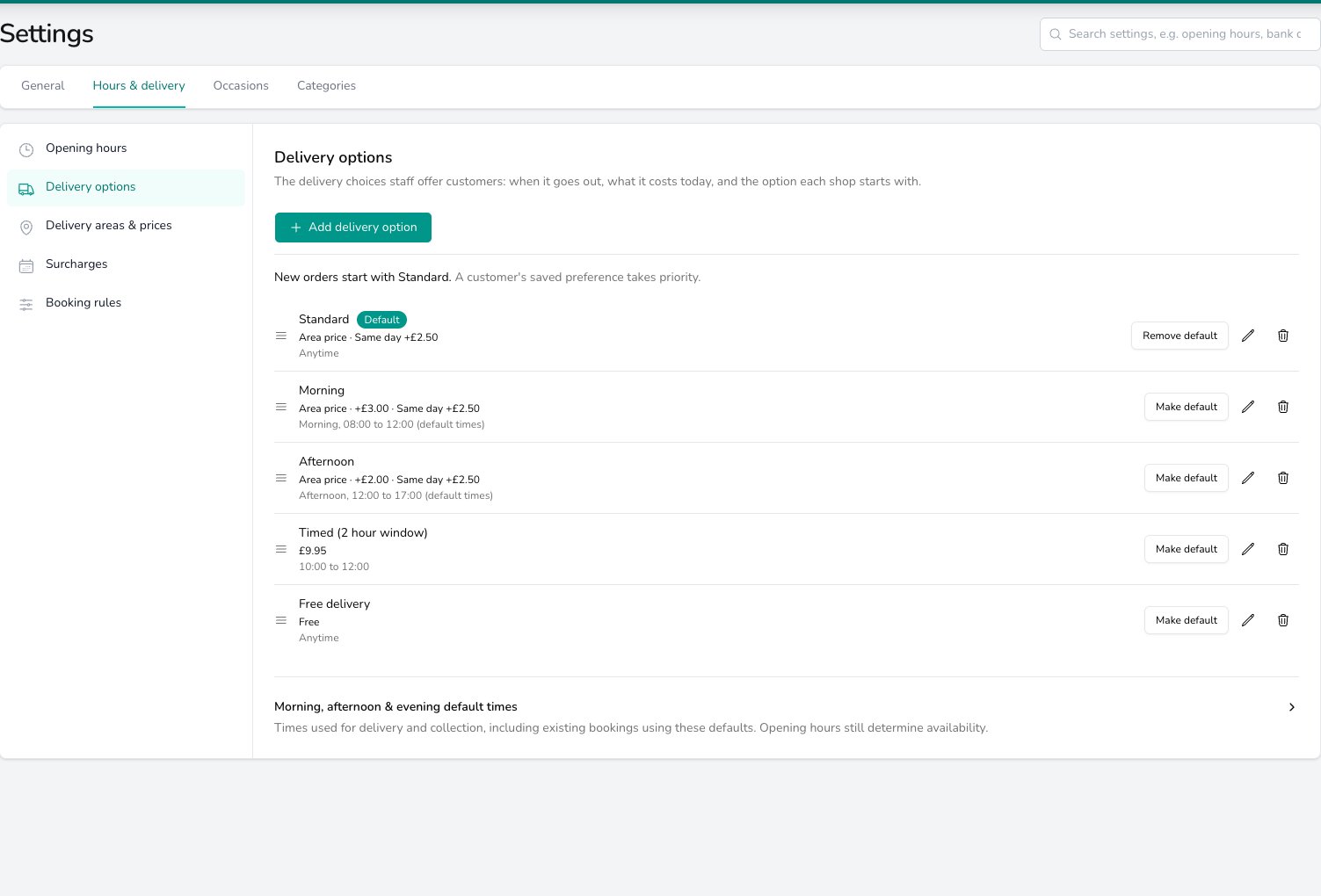1321x896 pixels.
Task: Click the magnifier icon in the settings search
Action: [x=1056, y=34]
